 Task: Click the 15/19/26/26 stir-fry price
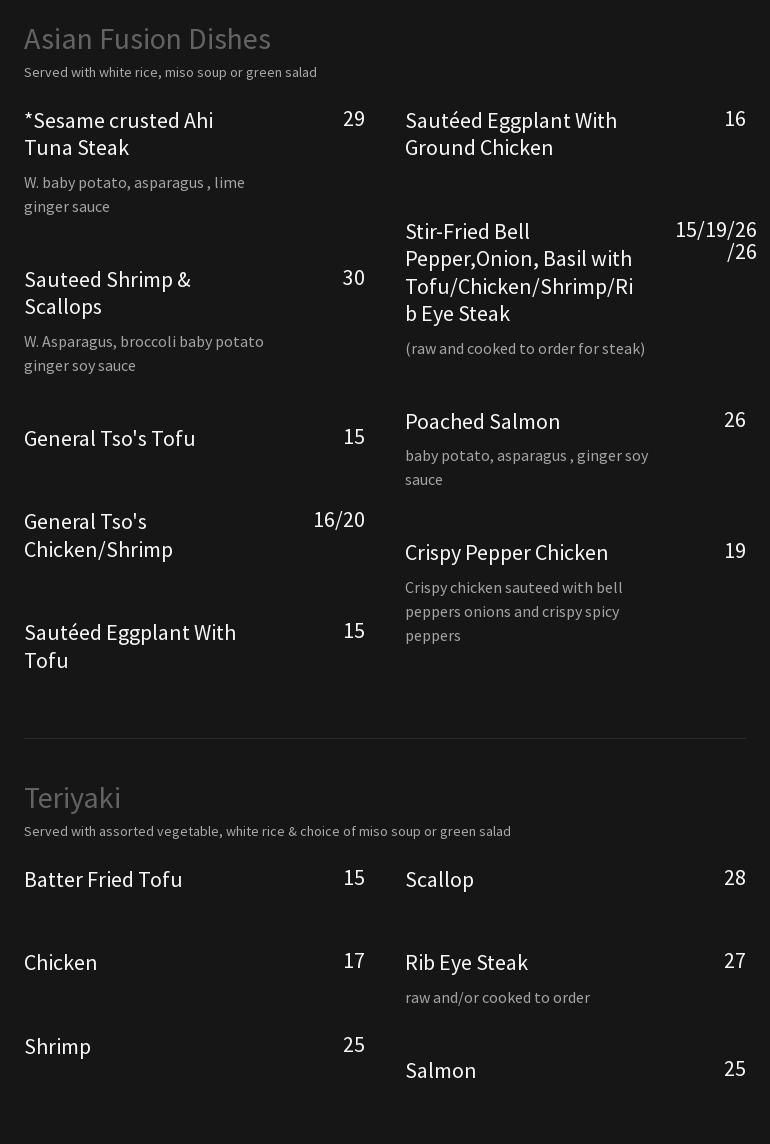click(x=716, y=241)
